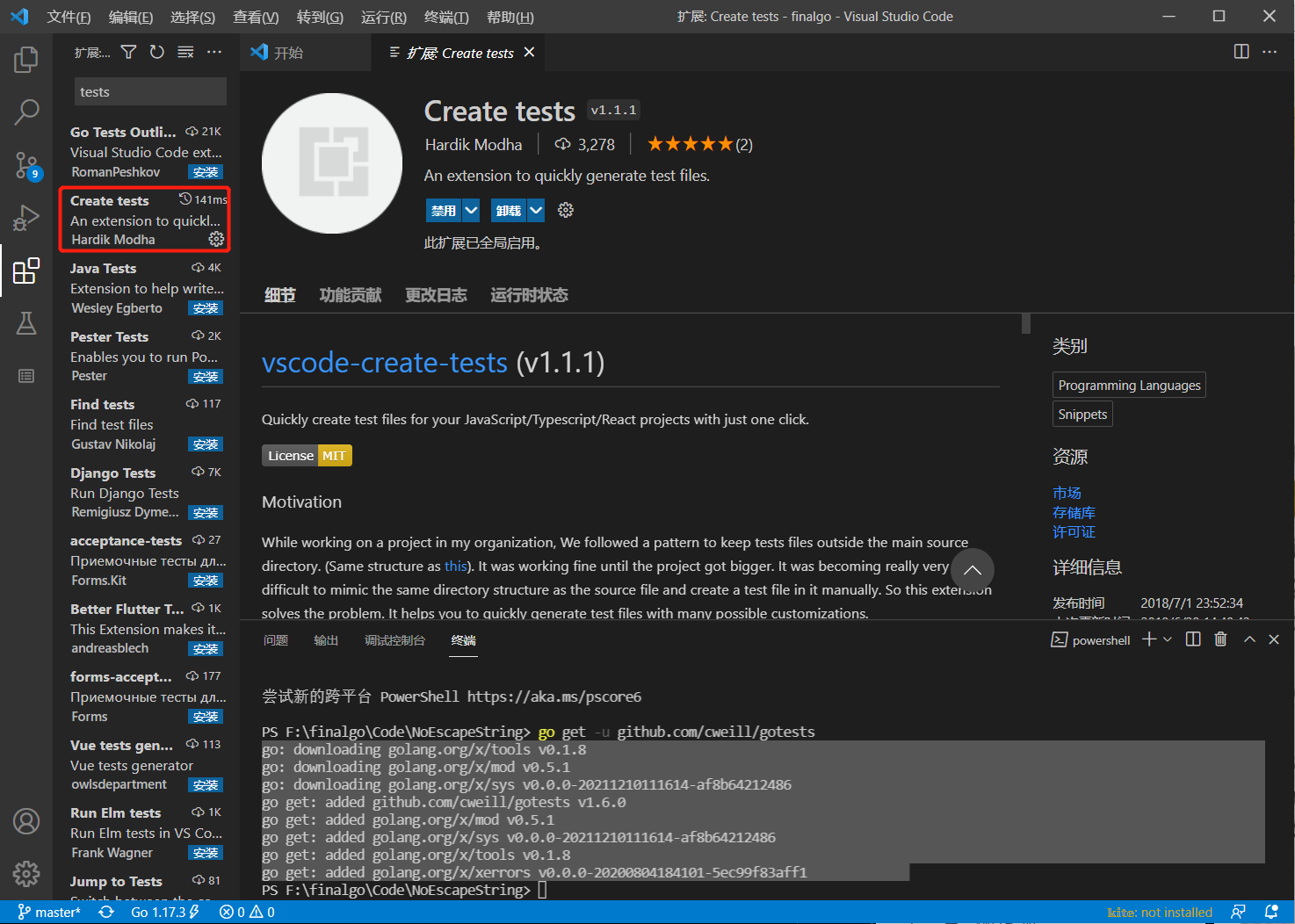Click the extension search field containing tests
Viewport: 1295px width, 924px height.
pos(150,91)
